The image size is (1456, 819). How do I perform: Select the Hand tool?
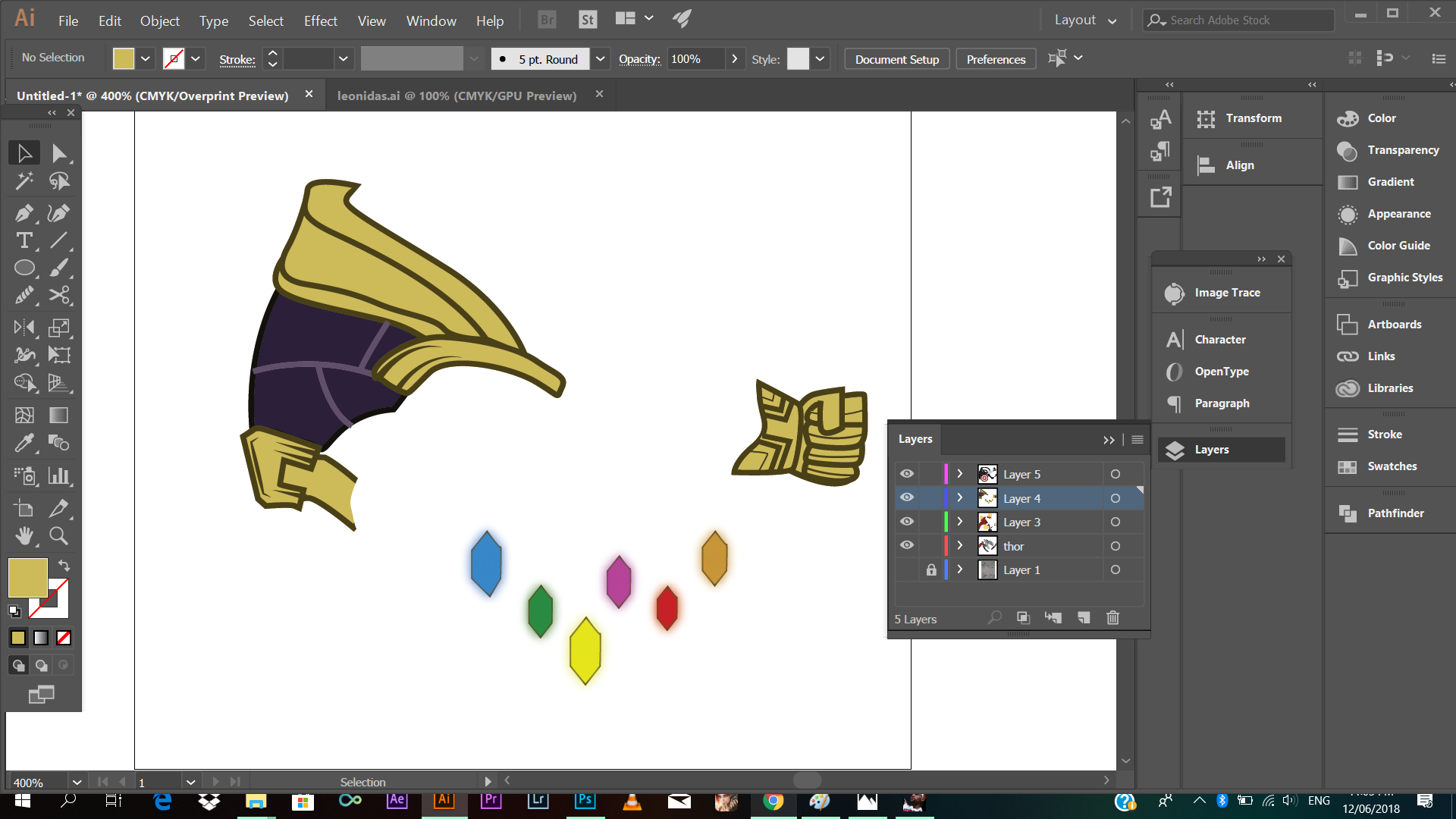coord(24,536)
